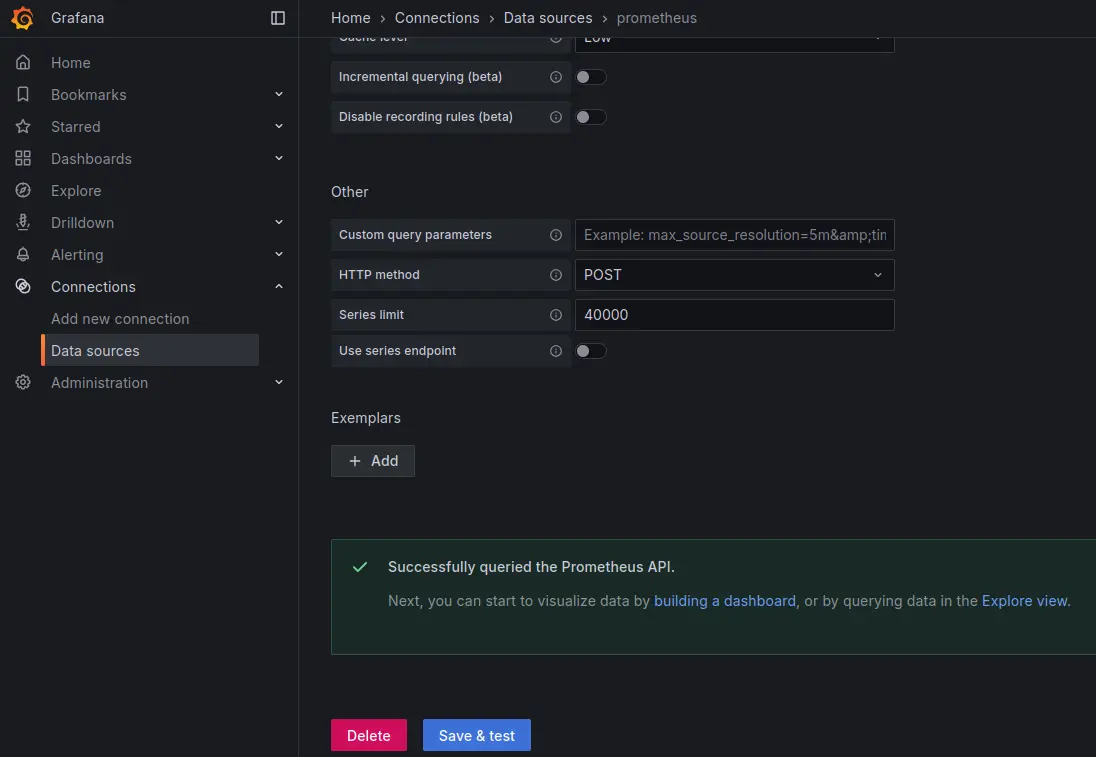The image size is (1096, 757).
Task: Click the Series limit input field
Action: pos(734,315)
